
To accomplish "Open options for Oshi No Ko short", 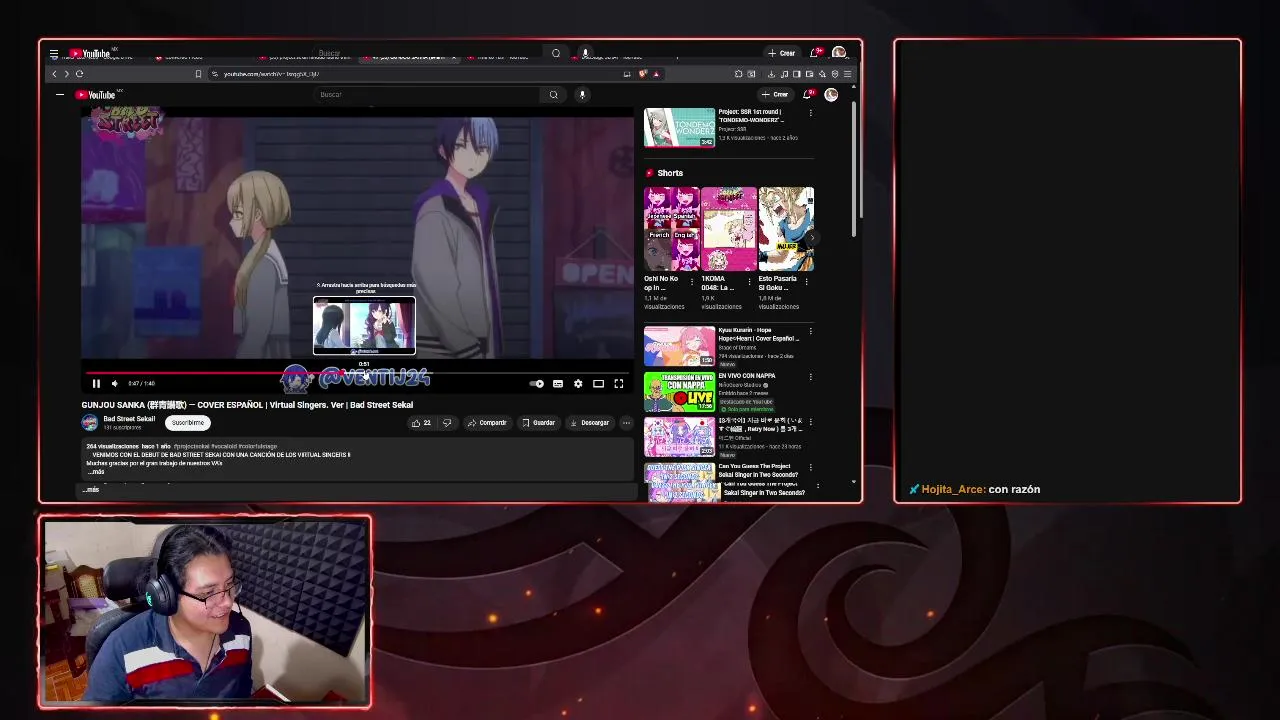I will pos(691,282).
